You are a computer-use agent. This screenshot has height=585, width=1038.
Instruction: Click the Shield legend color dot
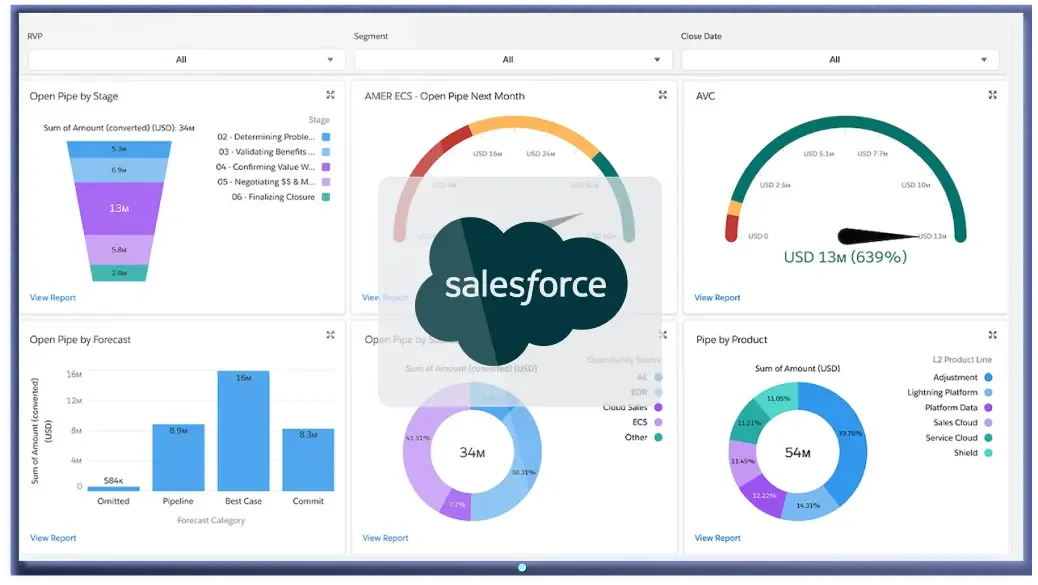[x=988, y=453]
